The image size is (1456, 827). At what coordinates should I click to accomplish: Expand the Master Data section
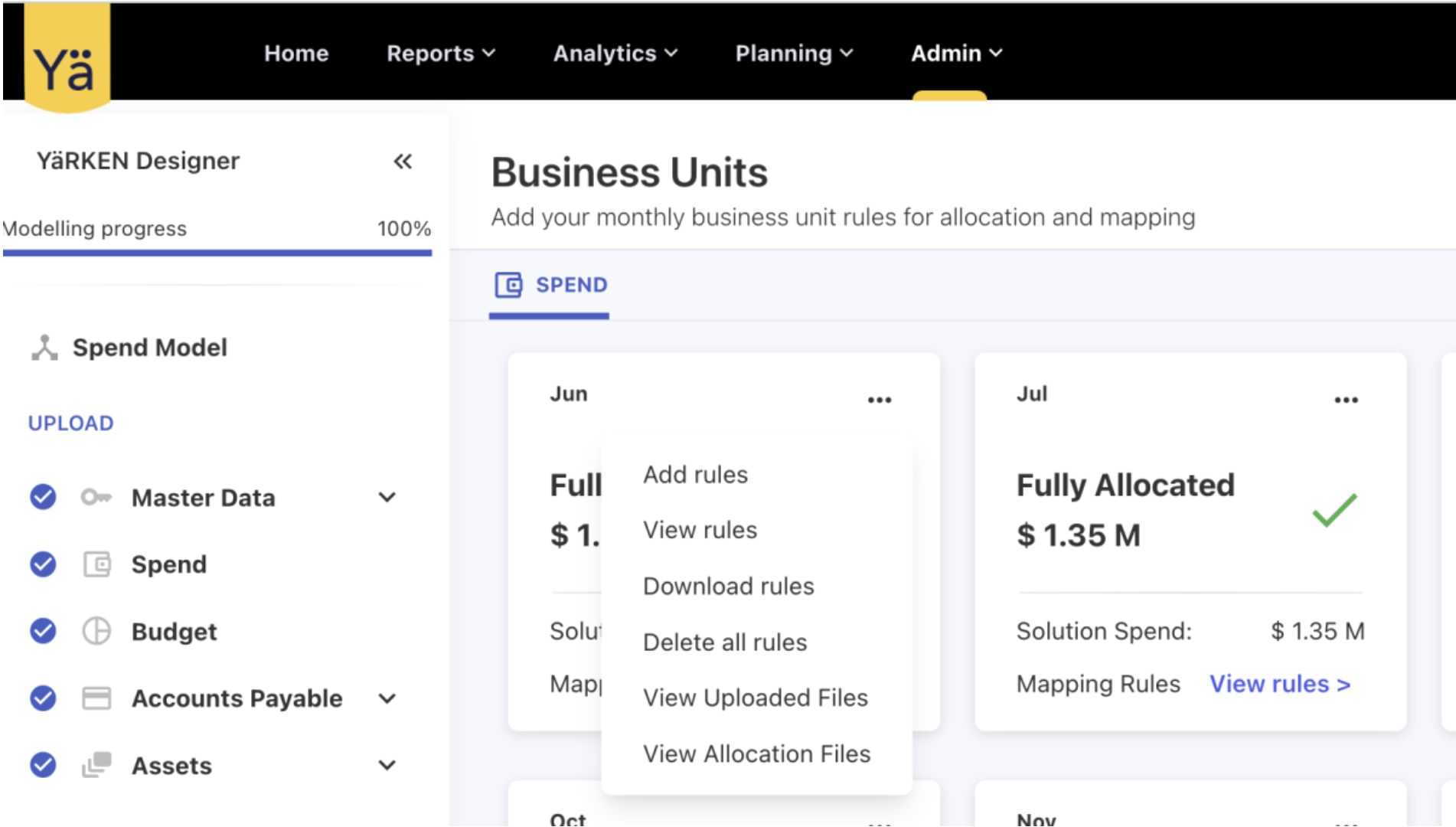[387, 498]
